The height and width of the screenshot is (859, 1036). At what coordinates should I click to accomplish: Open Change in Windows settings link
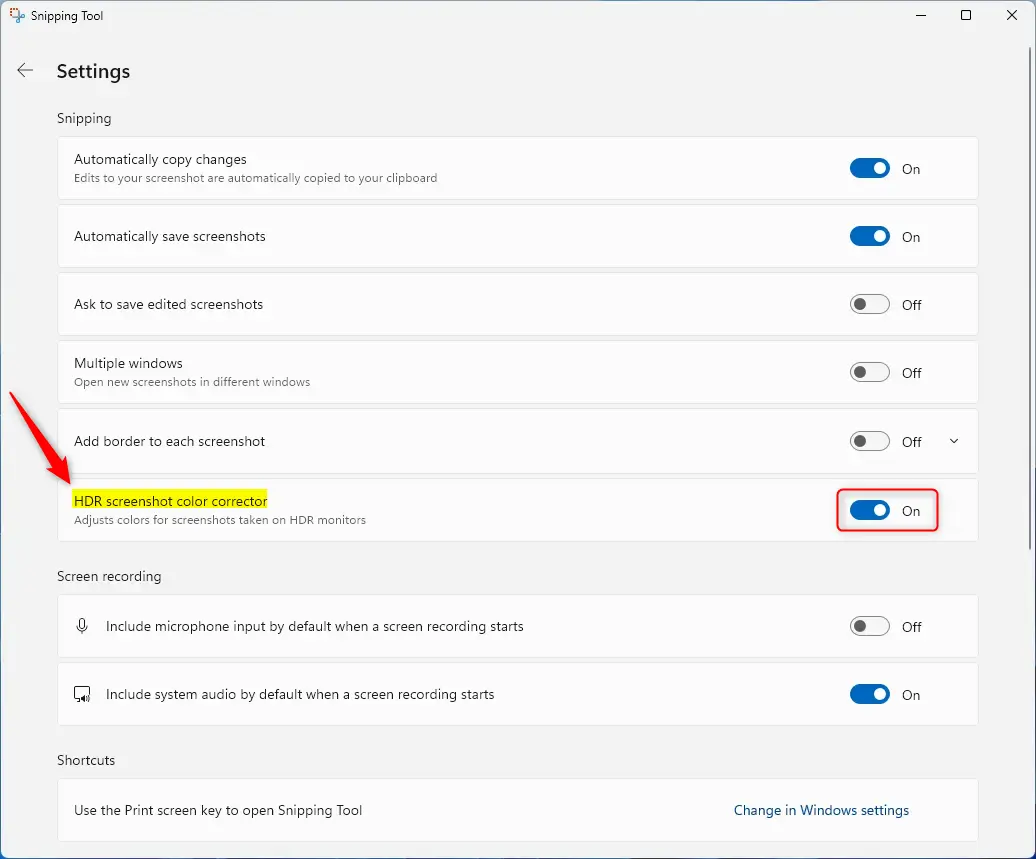(x=821, y=810)
